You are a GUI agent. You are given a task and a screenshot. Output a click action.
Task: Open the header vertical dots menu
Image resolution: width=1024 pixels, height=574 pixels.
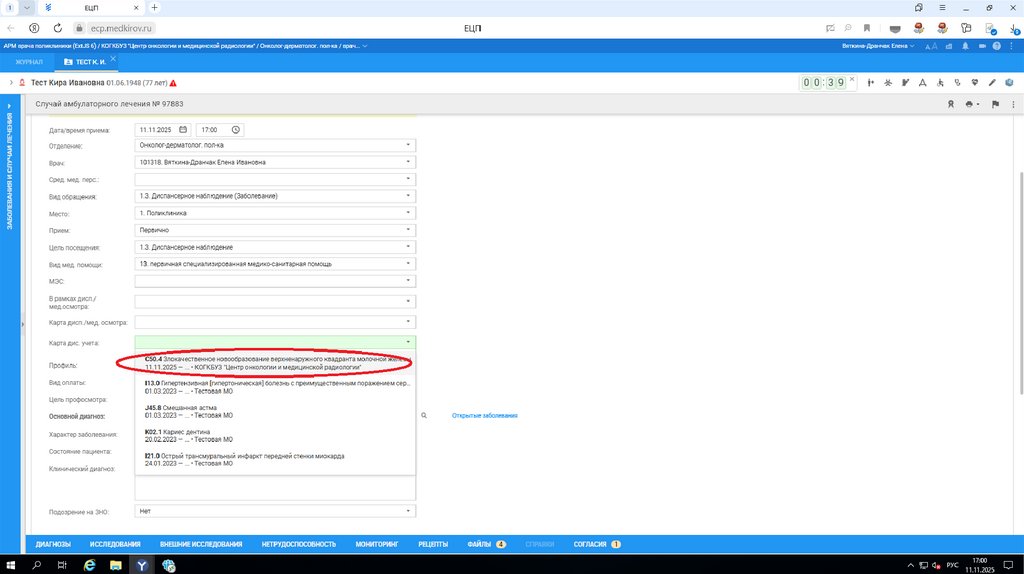[1011, 46]
